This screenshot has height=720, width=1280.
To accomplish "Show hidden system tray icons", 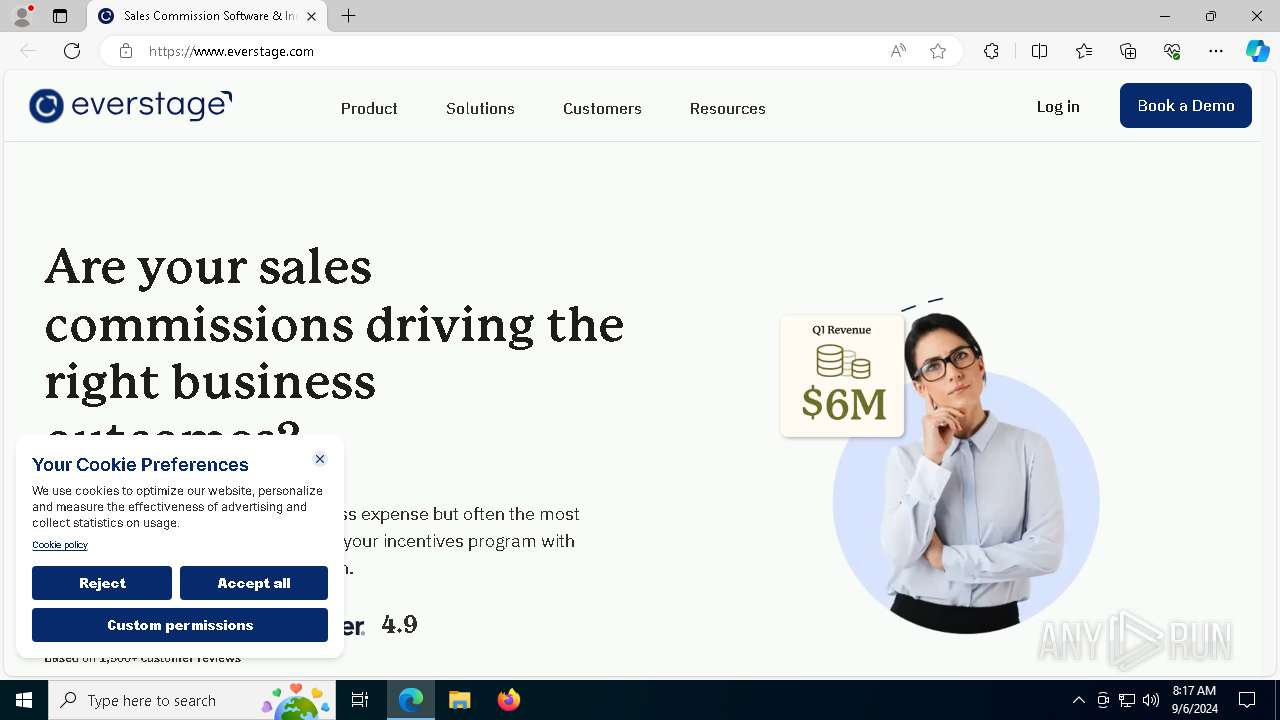I will point(1078,700).
